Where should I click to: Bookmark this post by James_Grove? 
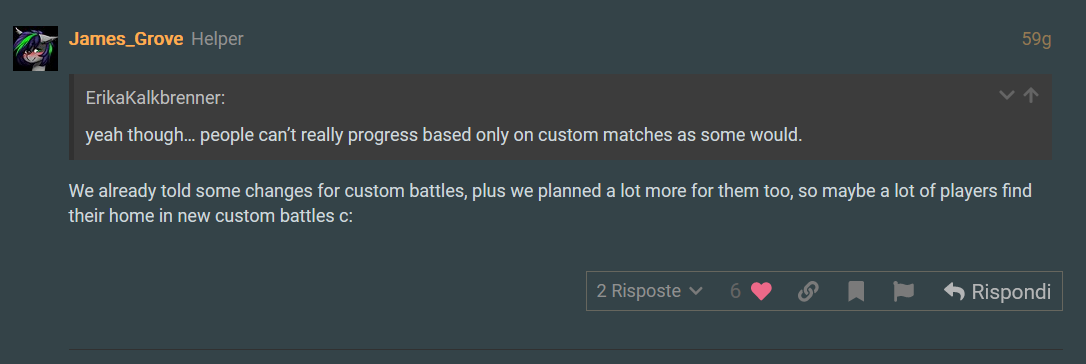pyautogui.click(x=856, y=291)
